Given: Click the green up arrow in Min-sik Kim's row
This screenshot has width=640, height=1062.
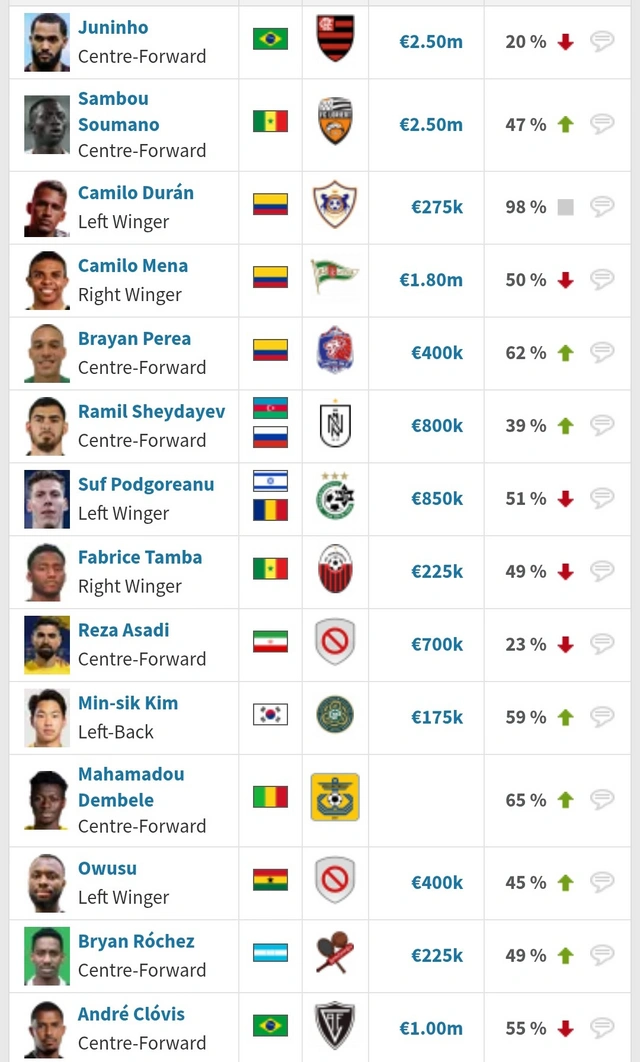Looking at the screenshot, I should tap(566, 717).
